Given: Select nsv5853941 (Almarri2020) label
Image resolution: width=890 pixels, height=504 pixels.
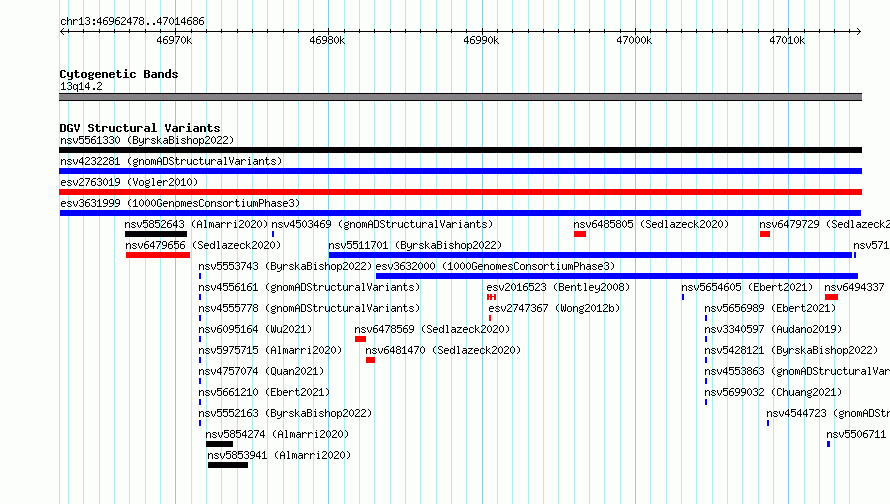Looking at the screenshot, I should 279,455.
